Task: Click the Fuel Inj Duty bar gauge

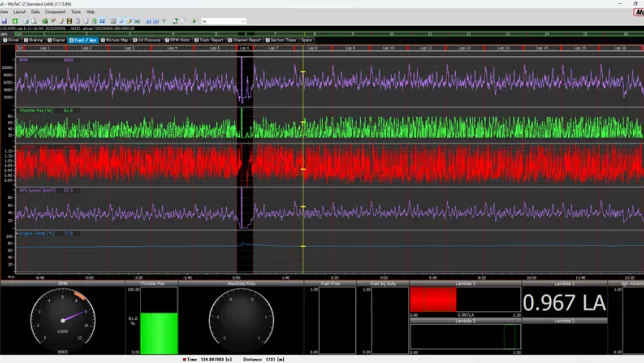Action: pyautogui.click(x=390, y=320)
